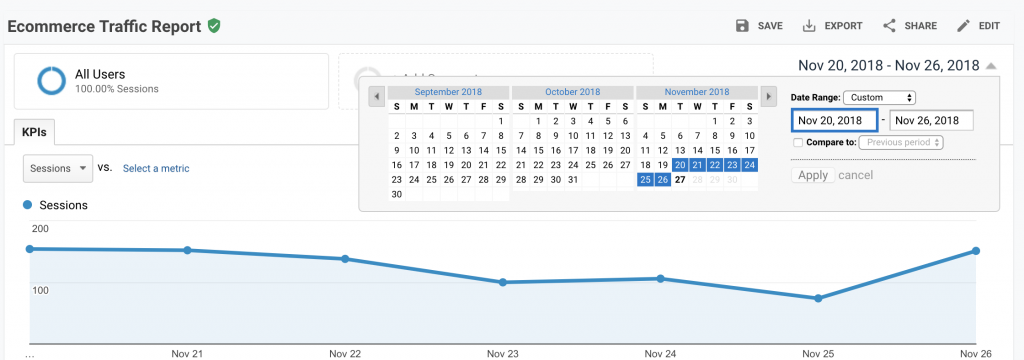Click the Apply button
Image resolution: width=1024 pixels, height=360 pixels.
pos(813,175)
